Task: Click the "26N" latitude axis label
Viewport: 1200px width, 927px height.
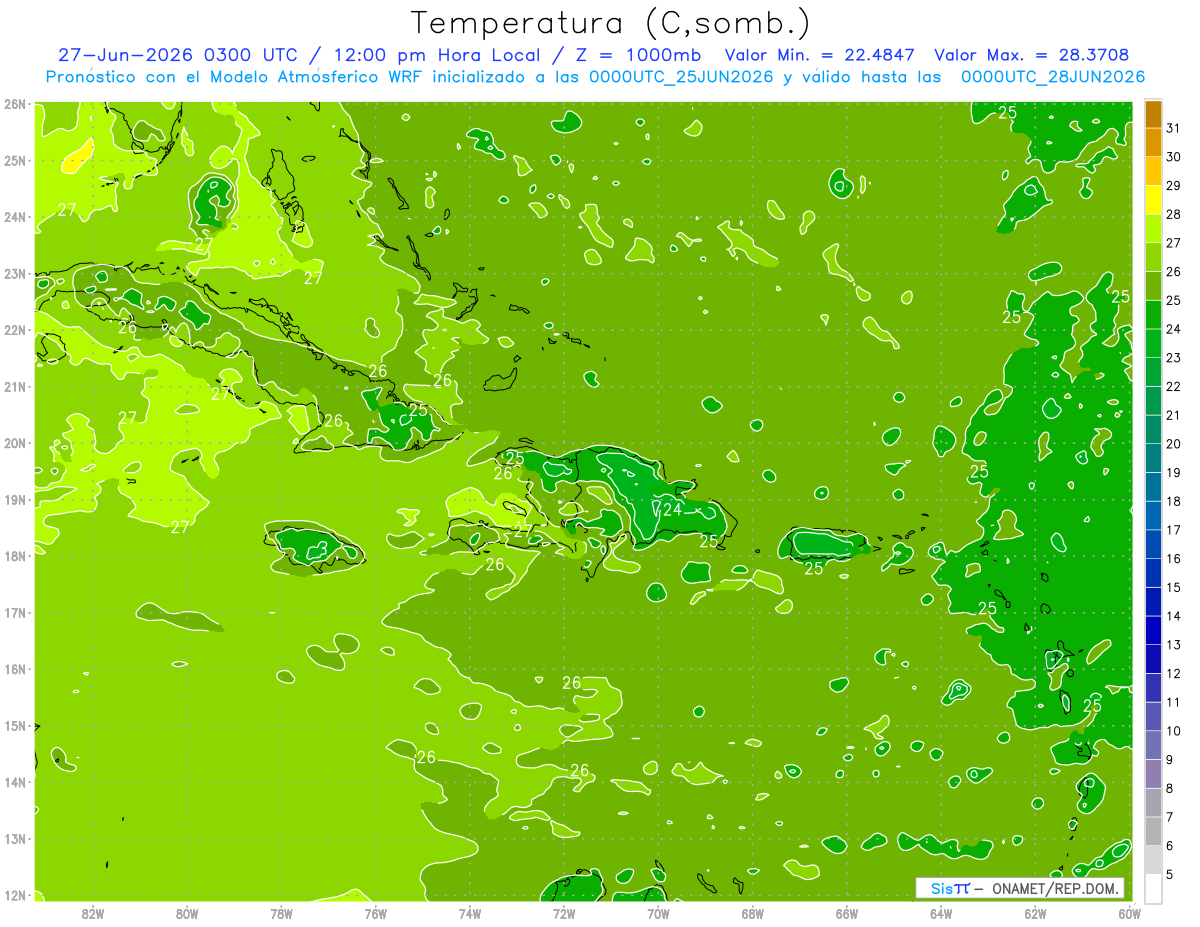Action: (x=16, y=104)
